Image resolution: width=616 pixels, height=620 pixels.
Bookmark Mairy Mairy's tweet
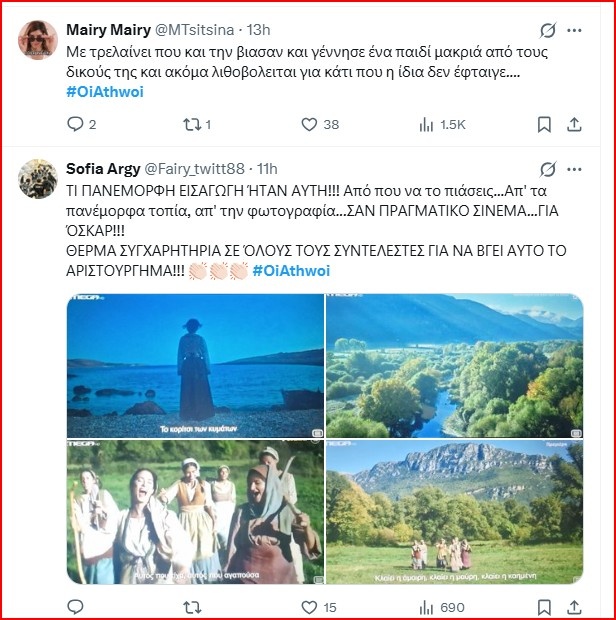544,125
